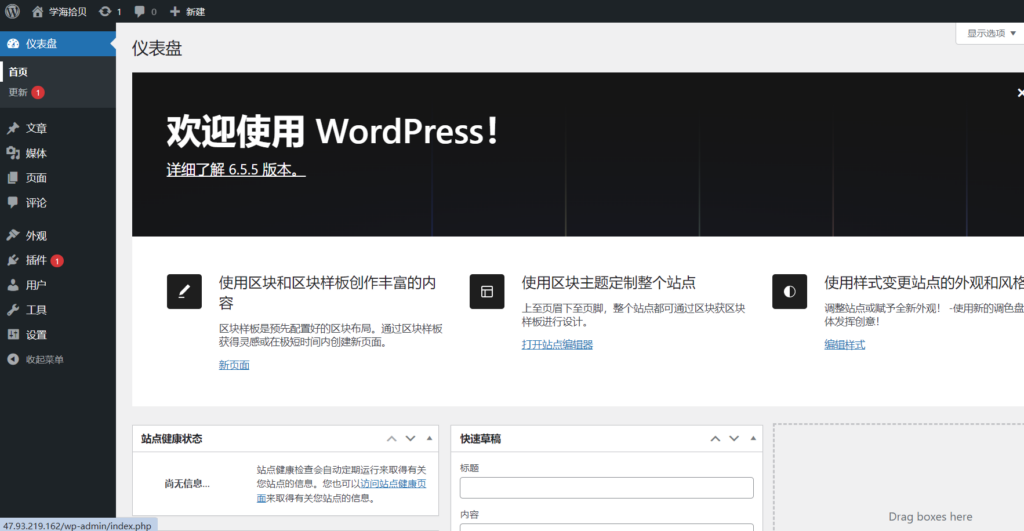
Task: Click the 详细了解 6.5.5 版本 link
Action: pos(235,170)
